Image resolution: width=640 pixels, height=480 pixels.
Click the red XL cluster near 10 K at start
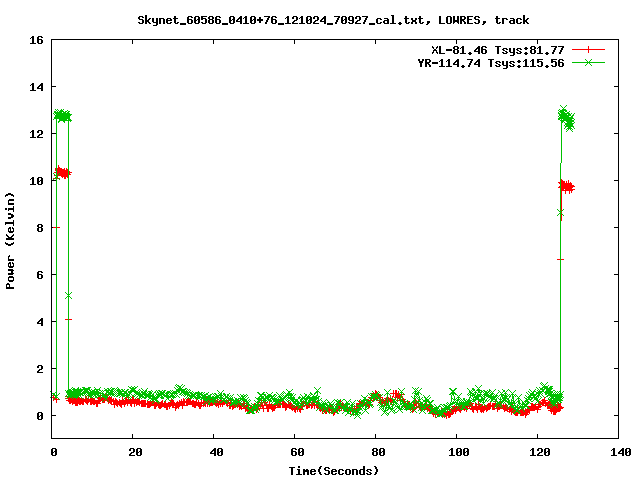[x=62, y=173]
